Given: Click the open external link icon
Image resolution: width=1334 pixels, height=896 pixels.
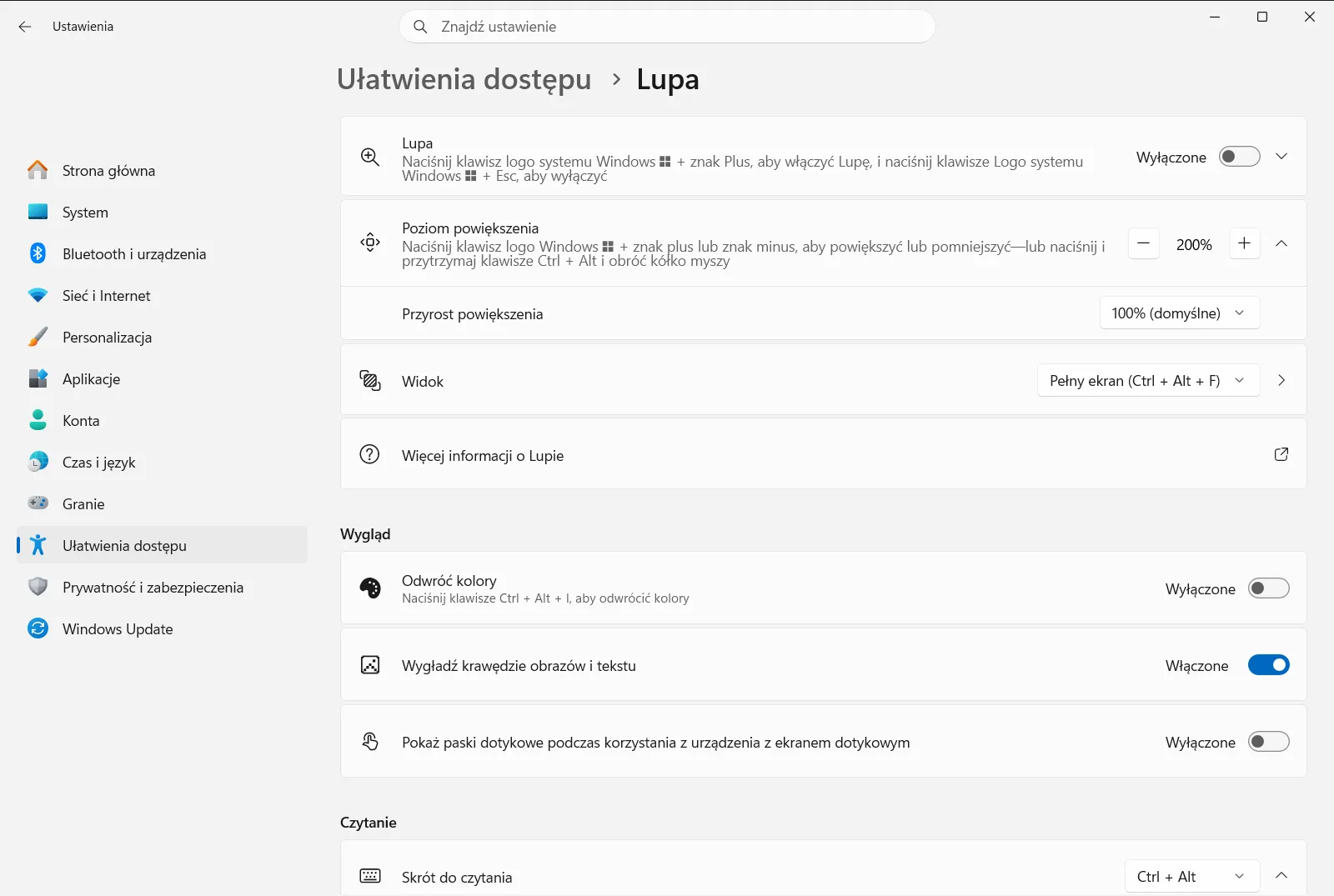Looking at the screenshot, I should 1281,454.
